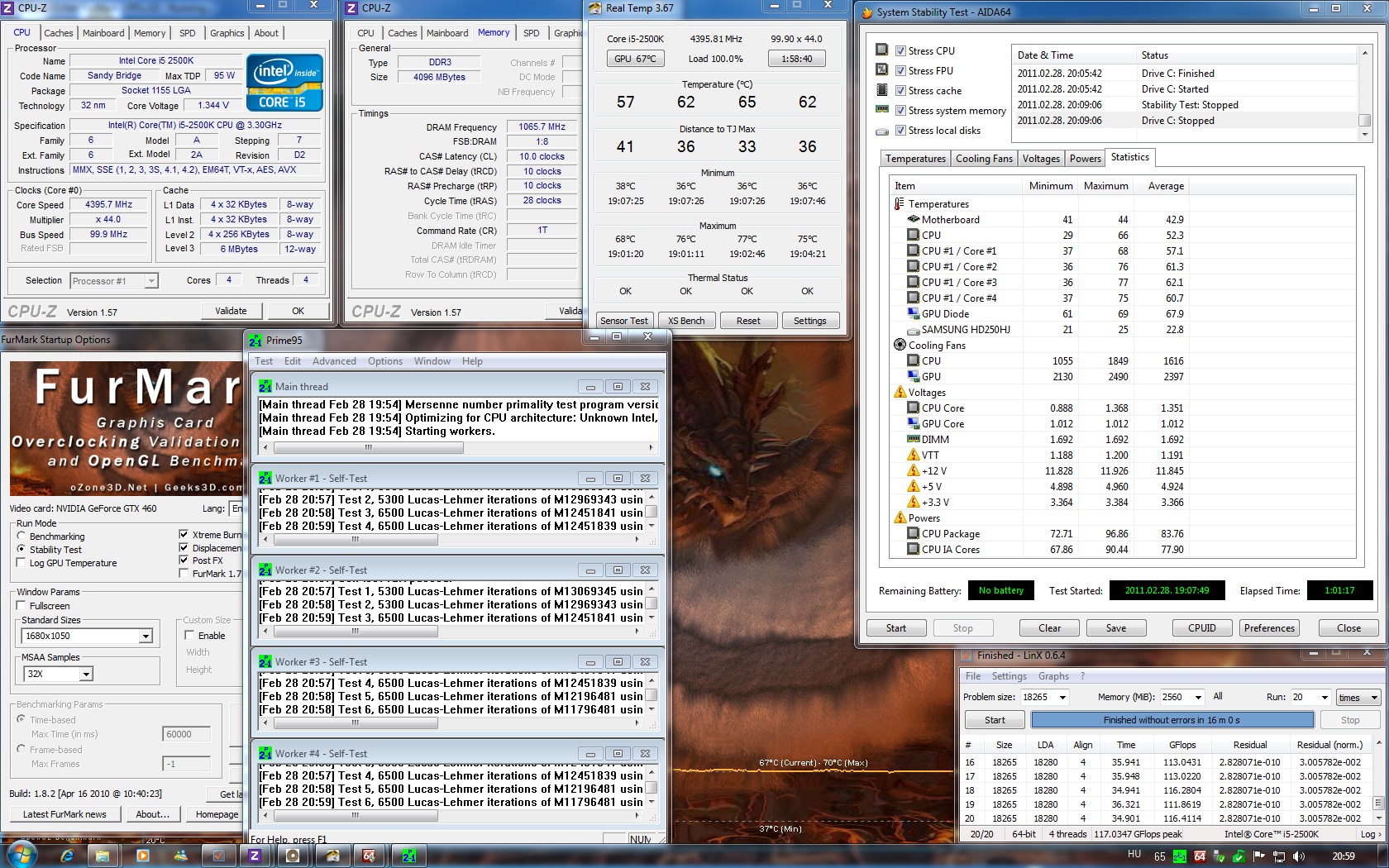
Task: Click the Stress local disks drive icon
Action: (882, 131)
